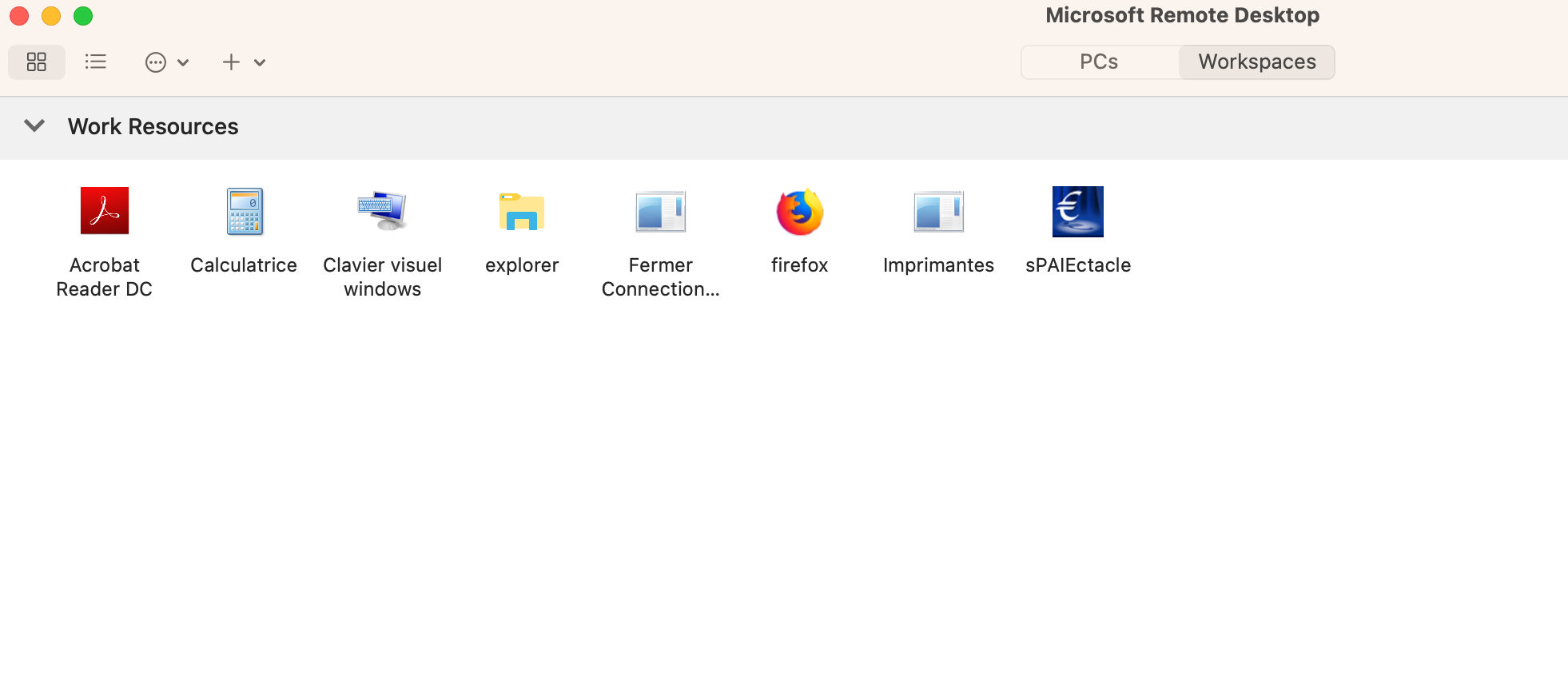The width and height of the screenshot is (1568, 684).
Task: Collapse the Work Resources section chevron
Action: [34, 125]
